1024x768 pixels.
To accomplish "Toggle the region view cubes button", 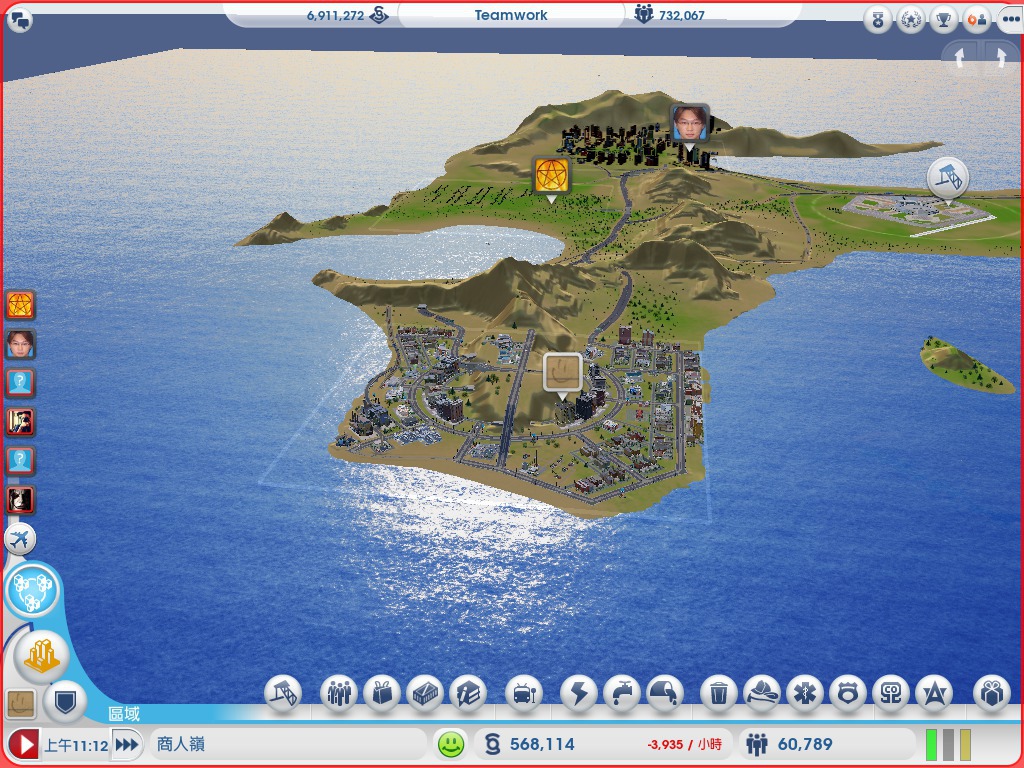I will point(32,591).
